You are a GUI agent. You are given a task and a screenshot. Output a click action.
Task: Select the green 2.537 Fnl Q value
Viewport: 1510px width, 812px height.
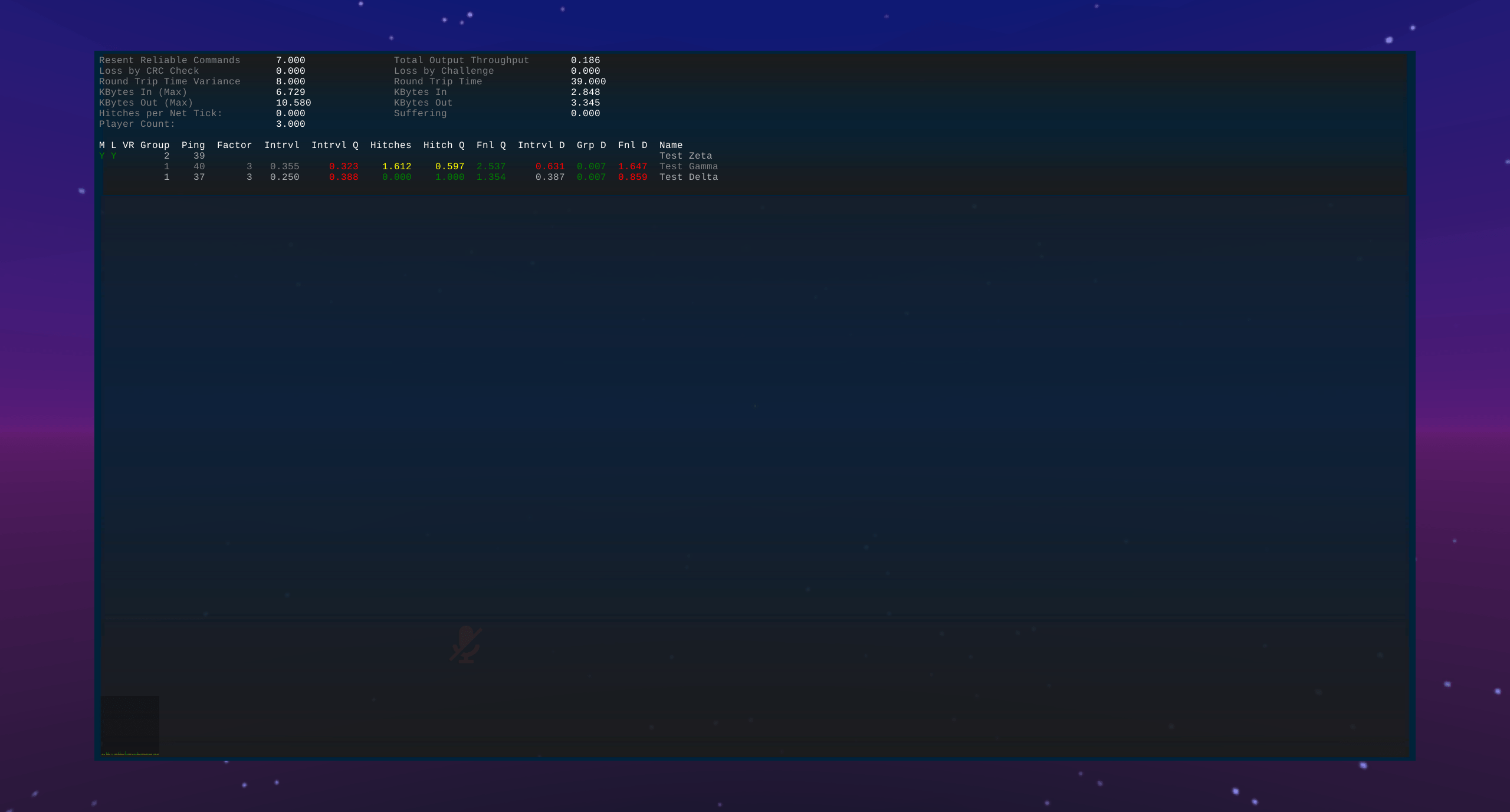491,166
